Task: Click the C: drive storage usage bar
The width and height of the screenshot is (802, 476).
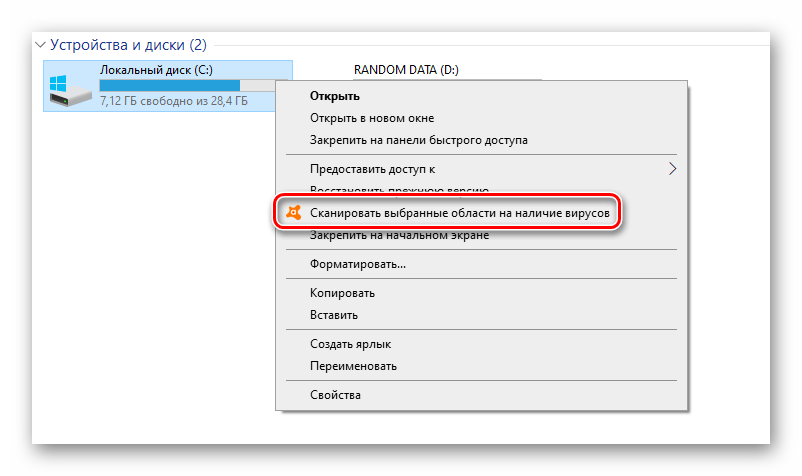Action: tap(170, 86)
